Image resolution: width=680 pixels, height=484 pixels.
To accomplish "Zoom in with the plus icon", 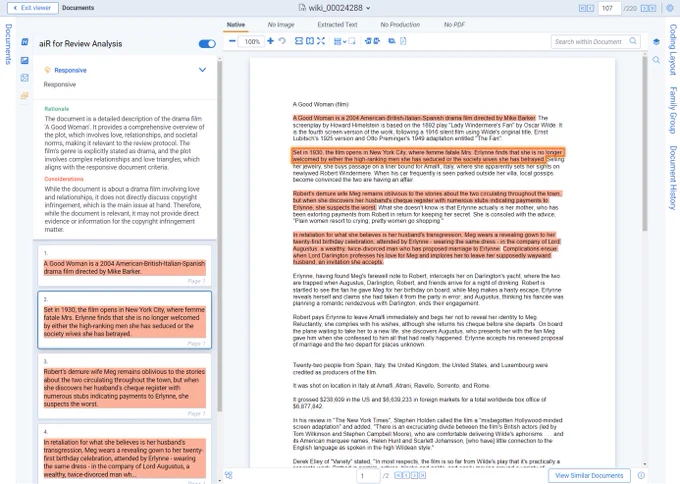I will tap(271, 41).
